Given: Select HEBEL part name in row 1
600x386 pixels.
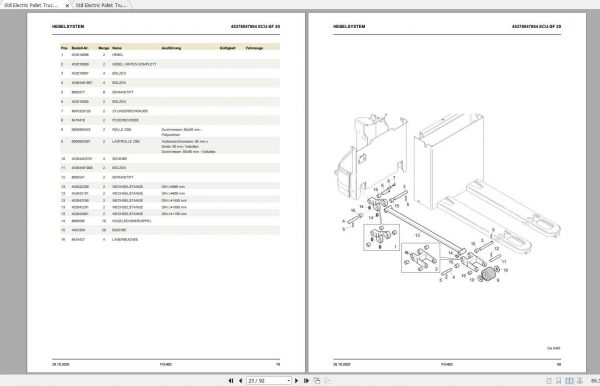Looking at the screenshot, I should point(118,55).
